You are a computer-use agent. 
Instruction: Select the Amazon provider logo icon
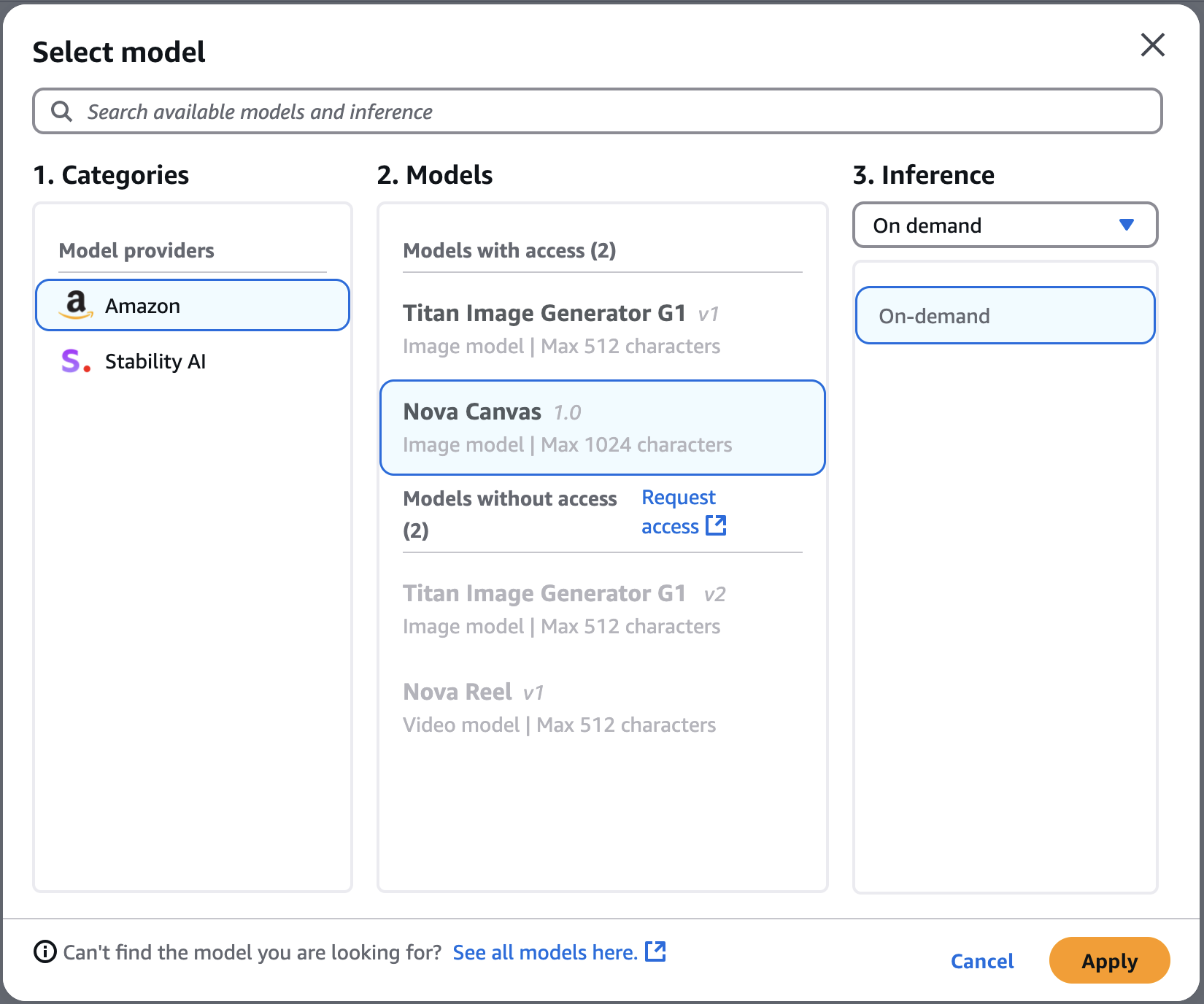(x=76, y=305)
